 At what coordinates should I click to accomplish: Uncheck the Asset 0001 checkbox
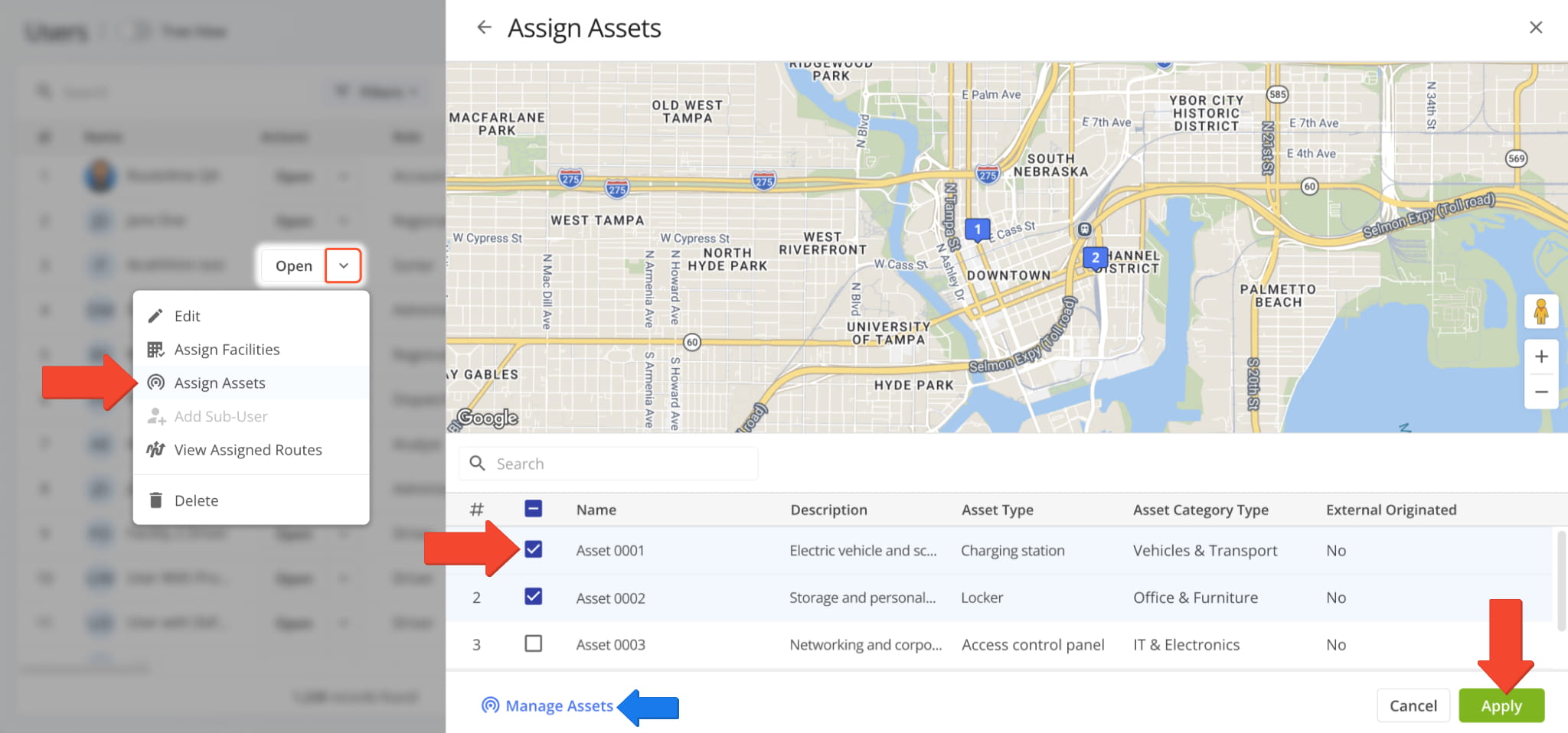534,549
